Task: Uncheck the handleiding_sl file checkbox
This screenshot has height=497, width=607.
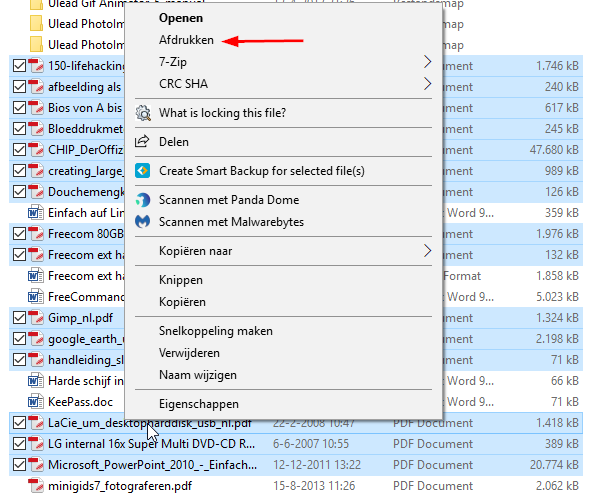Action: (x=19, y=360)
